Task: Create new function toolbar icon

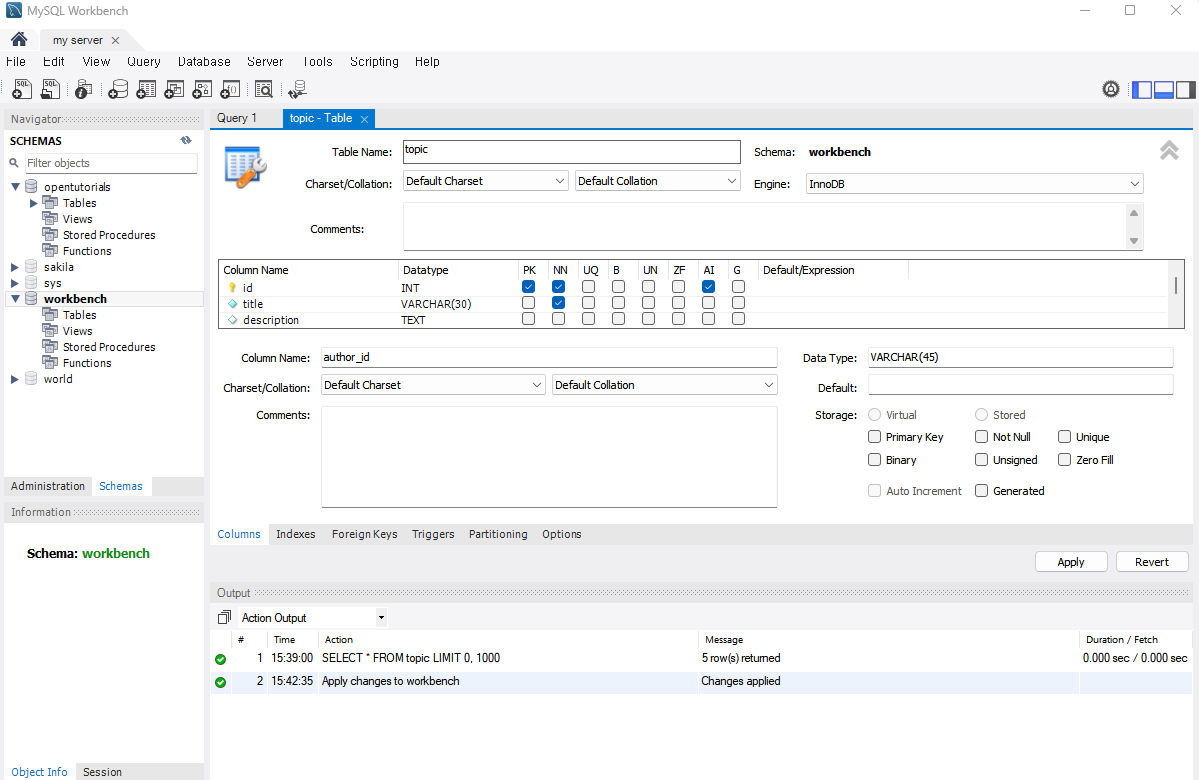Action: [x=230, y=89]
